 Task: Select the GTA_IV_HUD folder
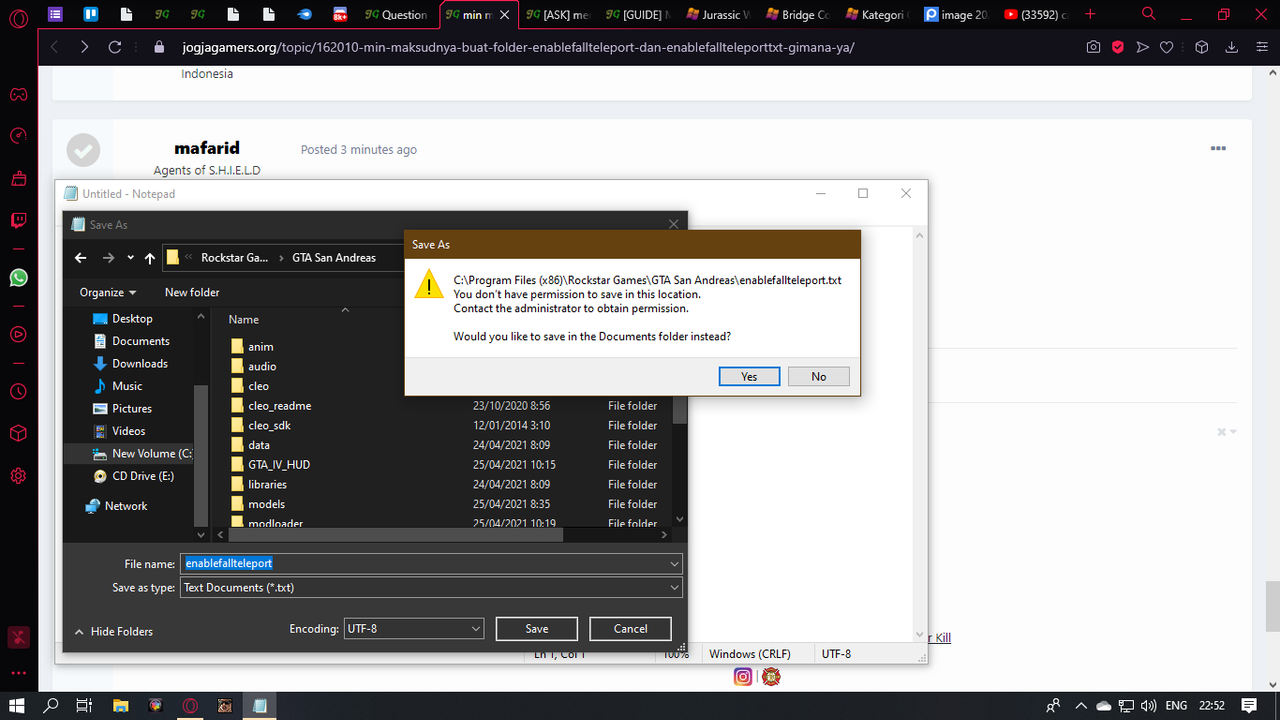click(x=278, y=465)
